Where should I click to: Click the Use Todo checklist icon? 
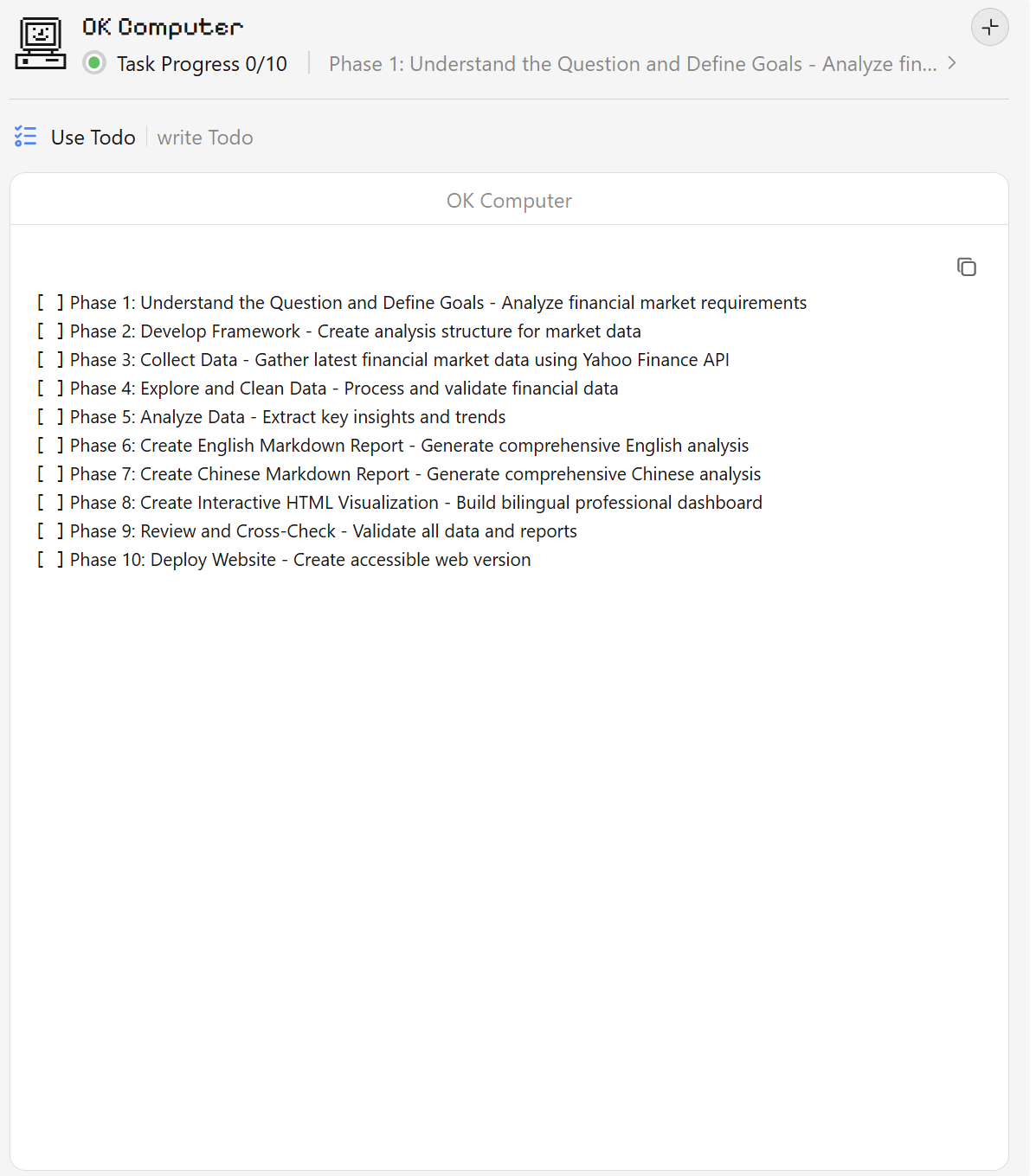point(26,137)
